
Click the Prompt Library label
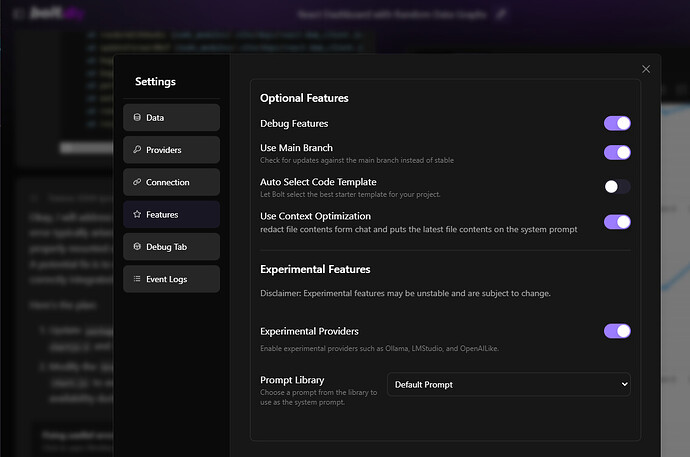[292, 380]
